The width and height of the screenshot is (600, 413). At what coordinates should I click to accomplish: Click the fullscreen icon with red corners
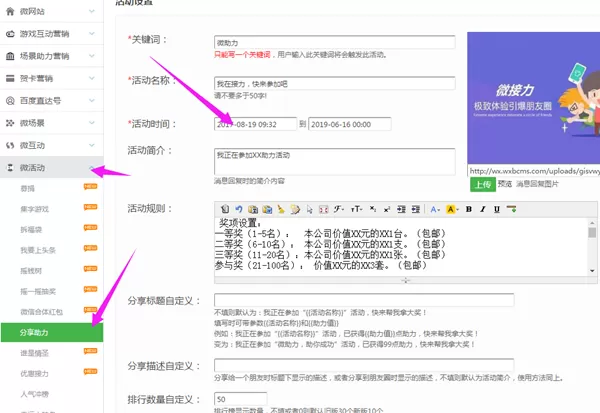[x=324, y=209]
